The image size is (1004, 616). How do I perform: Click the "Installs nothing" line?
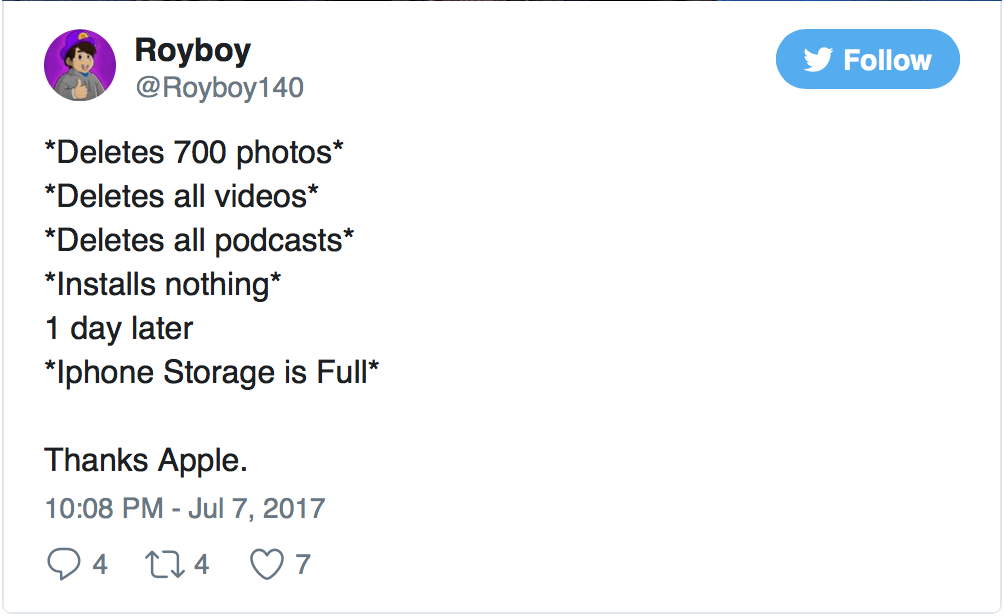tap(163, 284)
